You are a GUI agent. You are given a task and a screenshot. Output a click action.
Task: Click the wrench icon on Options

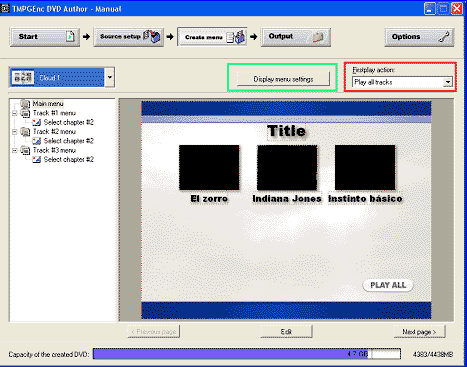point(444,37)
